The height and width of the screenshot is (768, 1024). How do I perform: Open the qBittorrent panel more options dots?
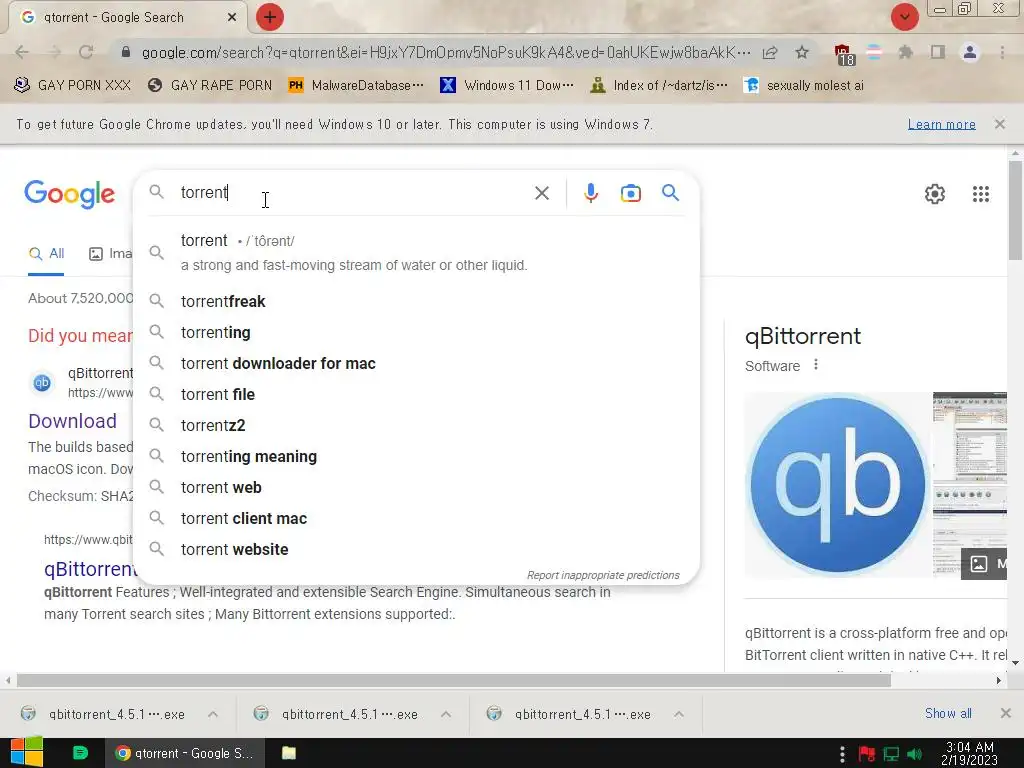pos(816,365)
